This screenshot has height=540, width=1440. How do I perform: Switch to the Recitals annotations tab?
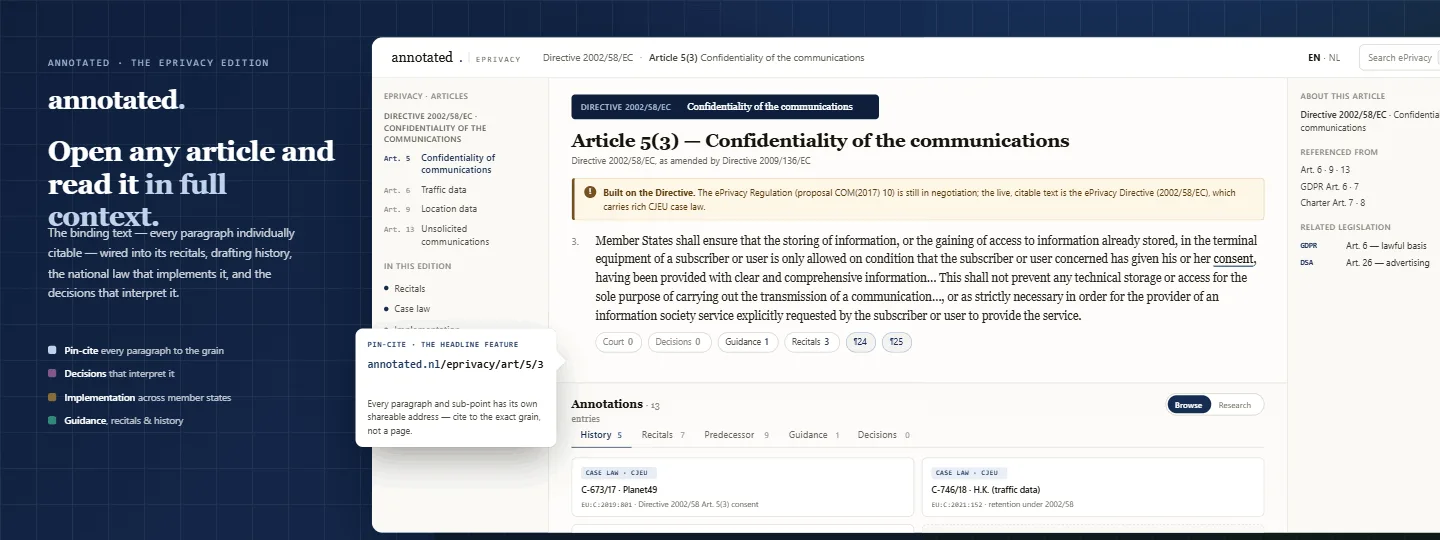663,435
